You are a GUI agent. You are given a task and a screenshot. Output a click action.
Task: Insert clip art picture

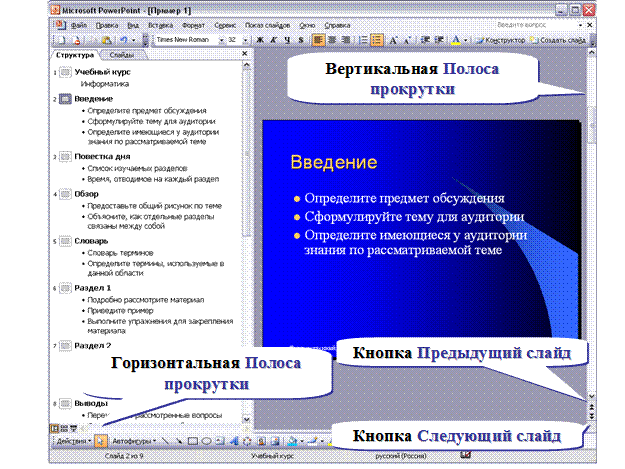[x=261, y=441]
